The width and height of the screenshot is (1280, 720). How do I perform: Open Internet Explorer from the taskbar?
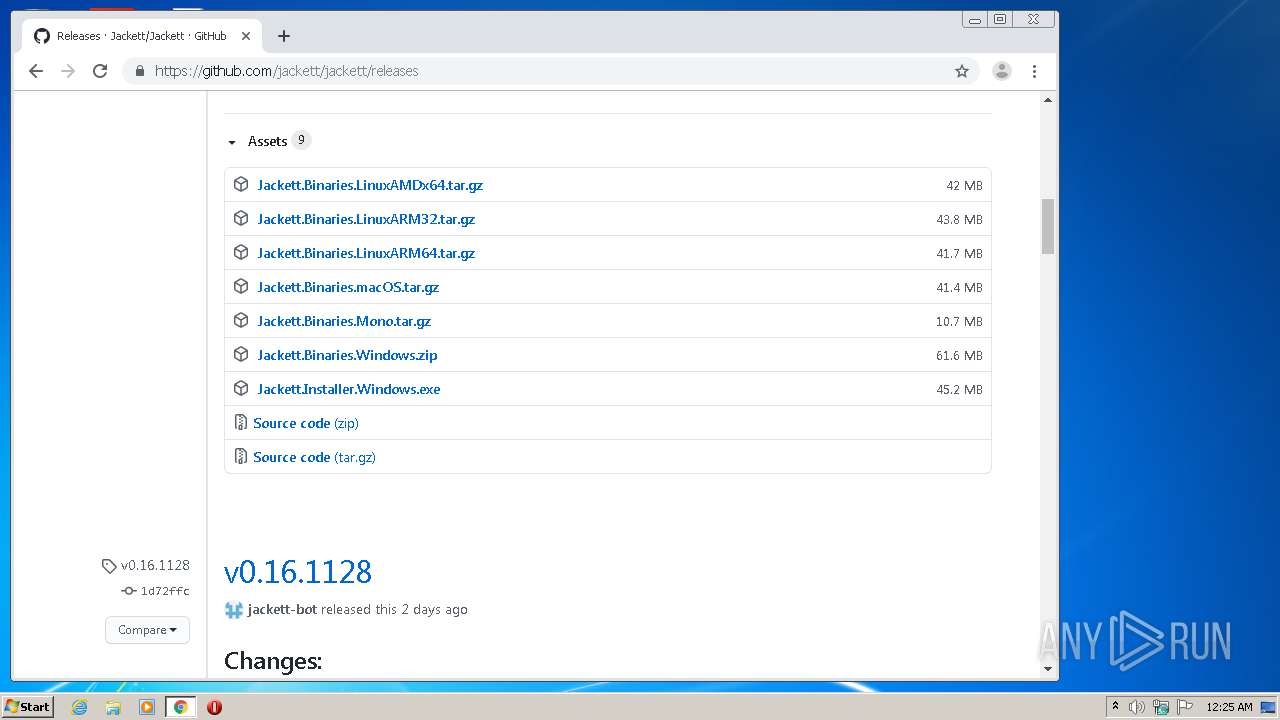79,707
